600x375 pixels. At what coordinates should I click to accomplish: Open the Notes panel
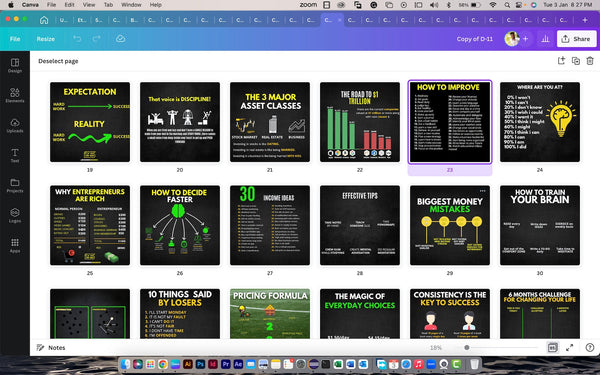tap(51, 347)
